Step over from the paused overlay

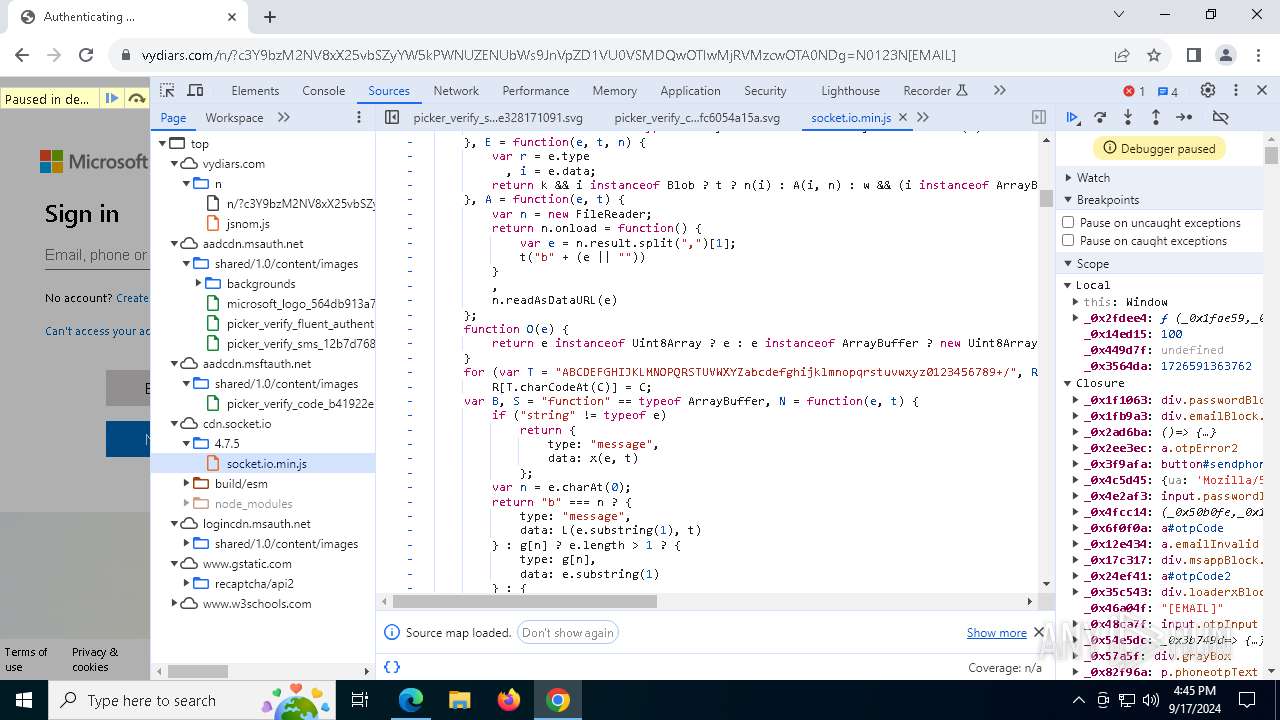(137, 98)
